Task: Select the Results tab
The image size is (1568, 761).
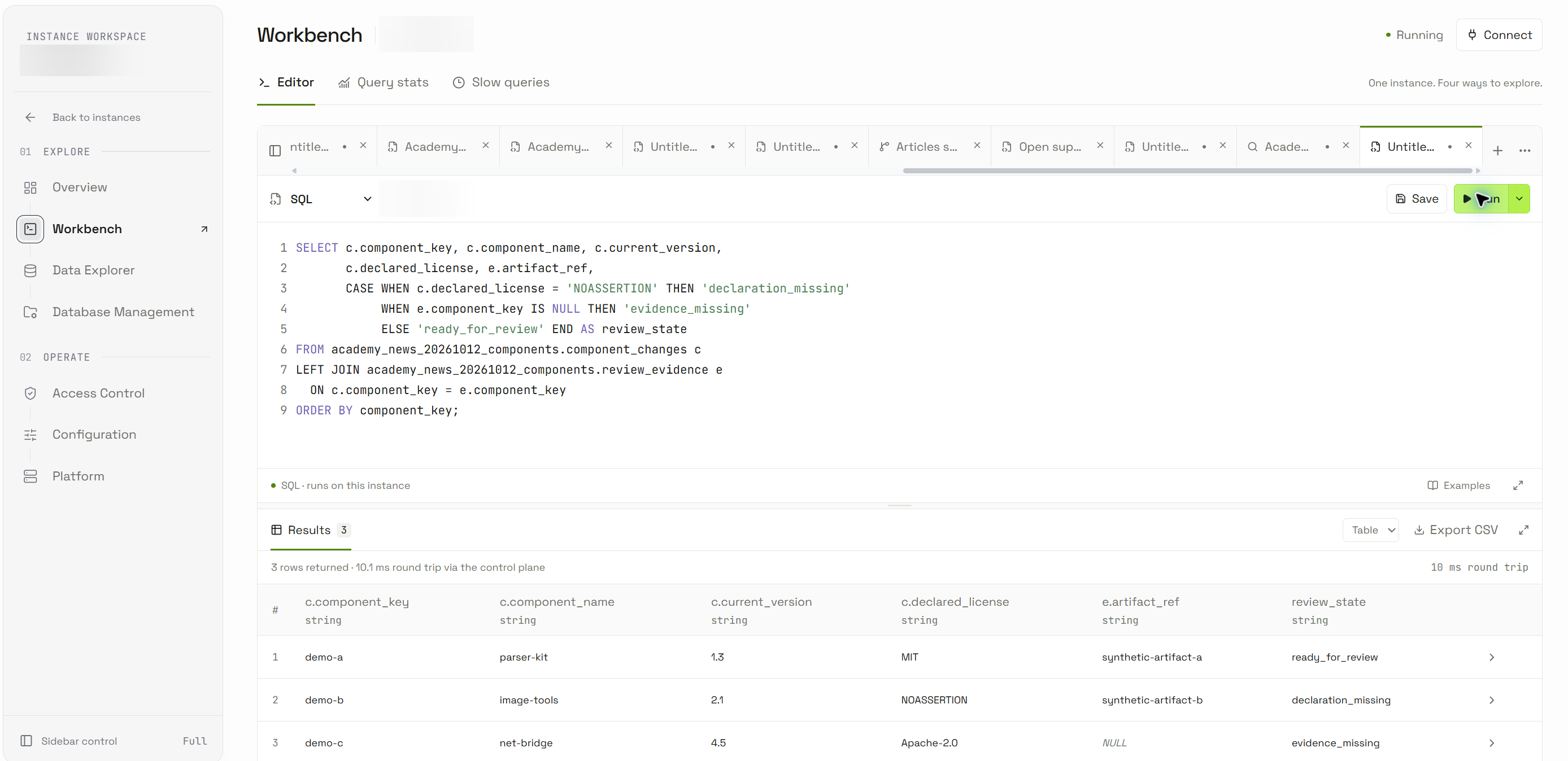Action: coord(311,531)
